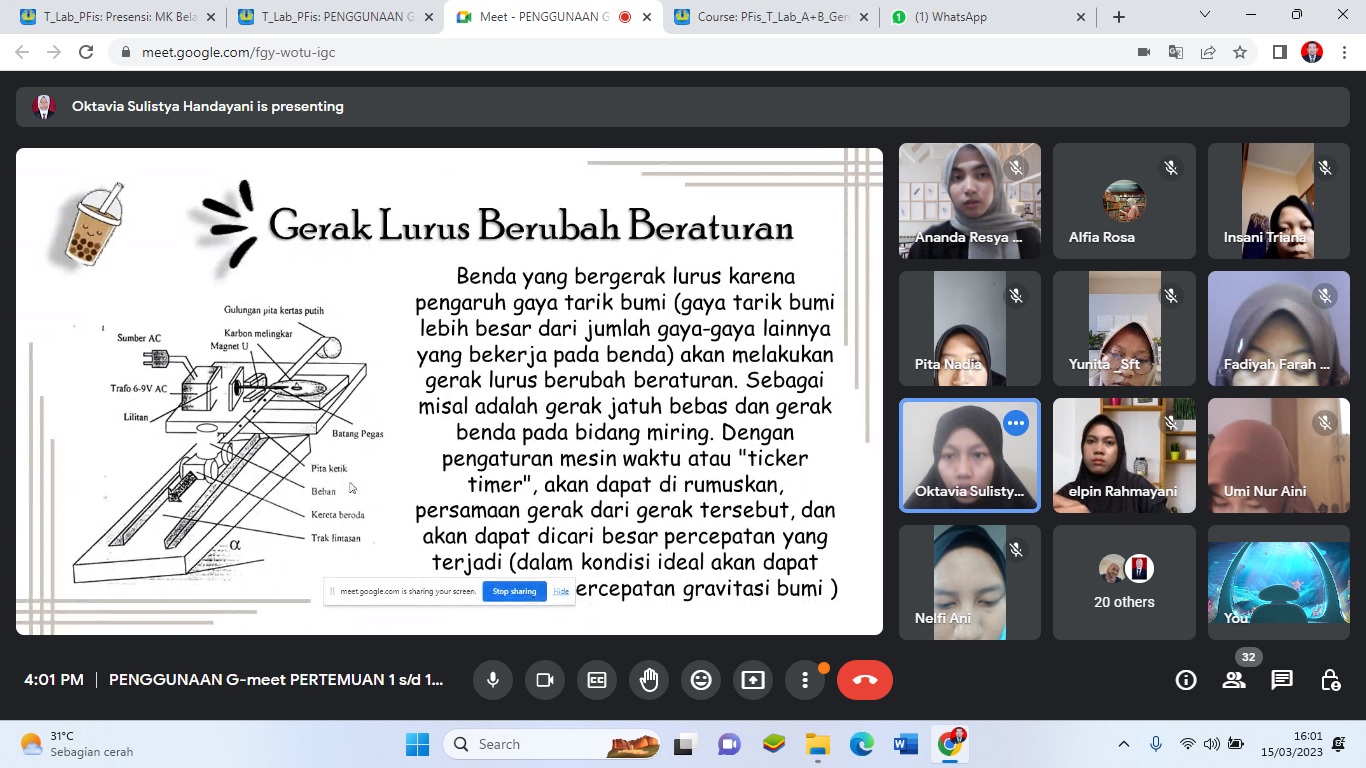Open options on Oktavia Sulistya's tile
Screen dimensions: 1366x768
click(1016, 423)
